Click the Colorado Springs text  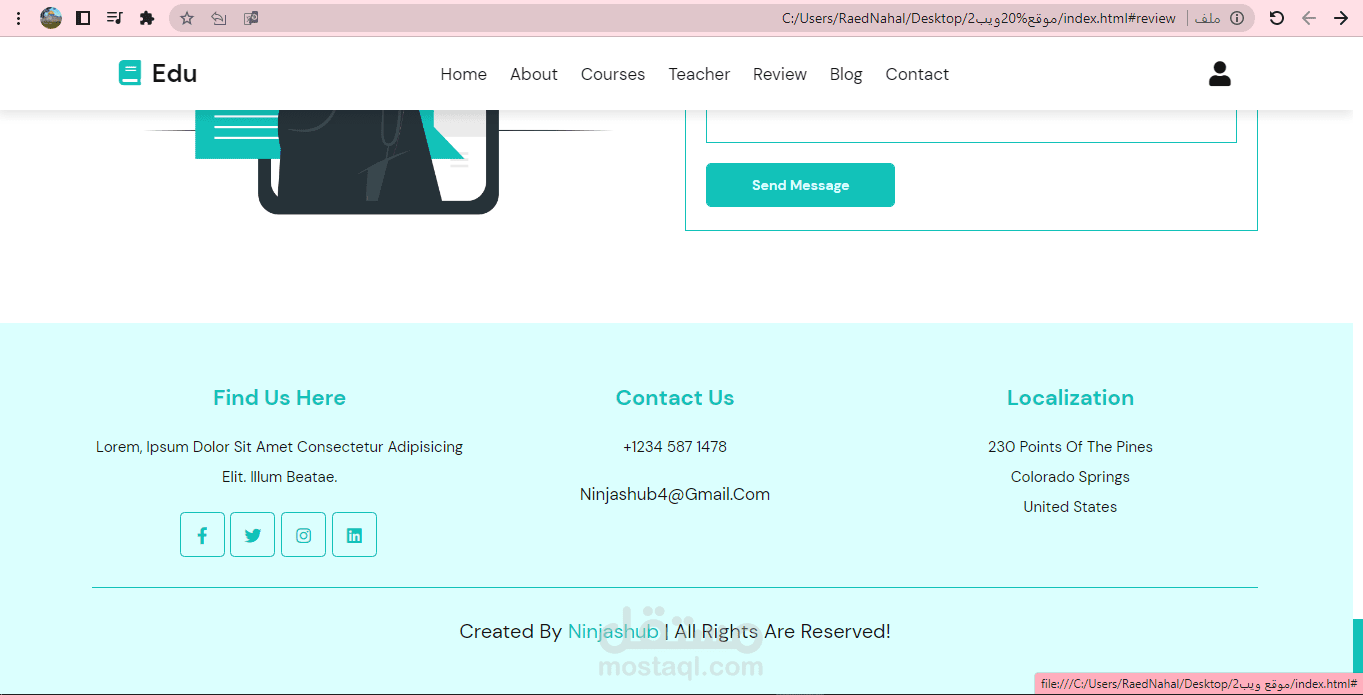click(1070, 477)
